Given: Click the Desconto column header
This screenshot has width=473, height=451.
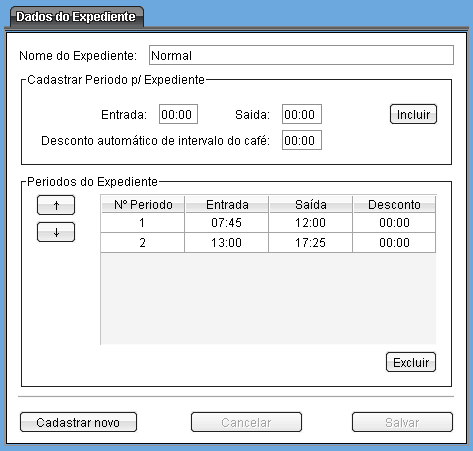Looking at the screenshot, I should point(394,204).
